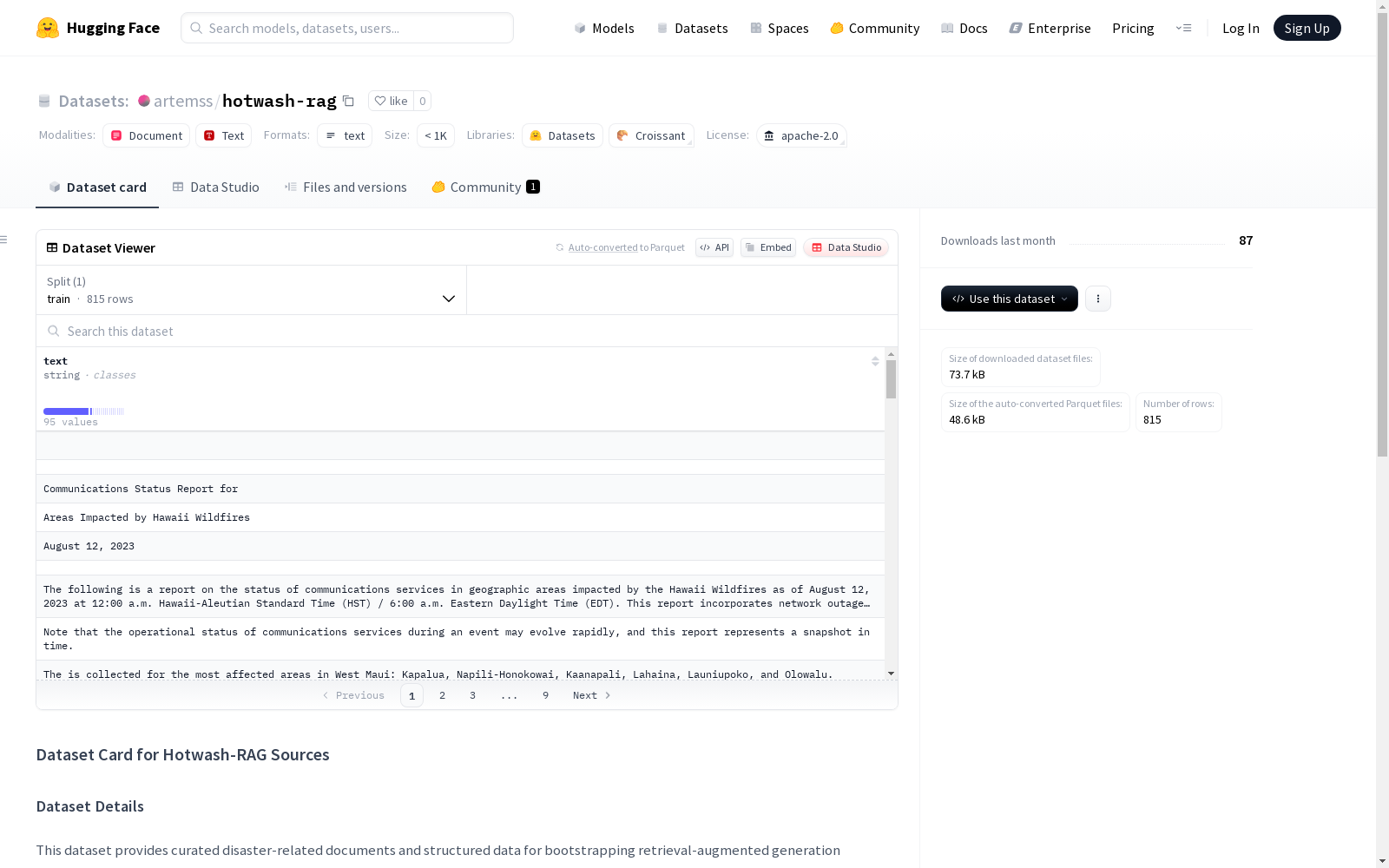Open the artemss profile link
The height and width of the screenshot is (868, 1389).
click(183, 101)
